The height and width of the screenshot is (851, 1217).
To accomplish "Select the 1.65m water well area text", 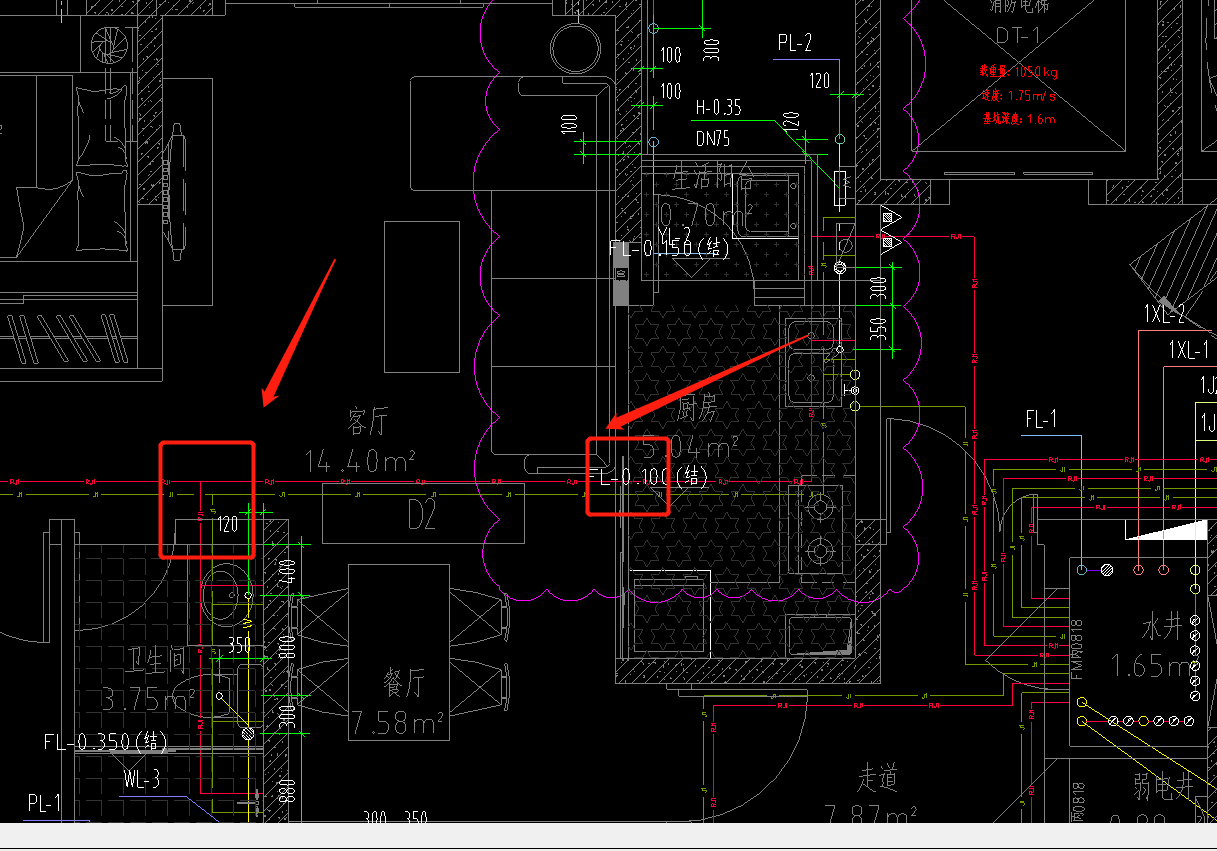I will 1157,666.
